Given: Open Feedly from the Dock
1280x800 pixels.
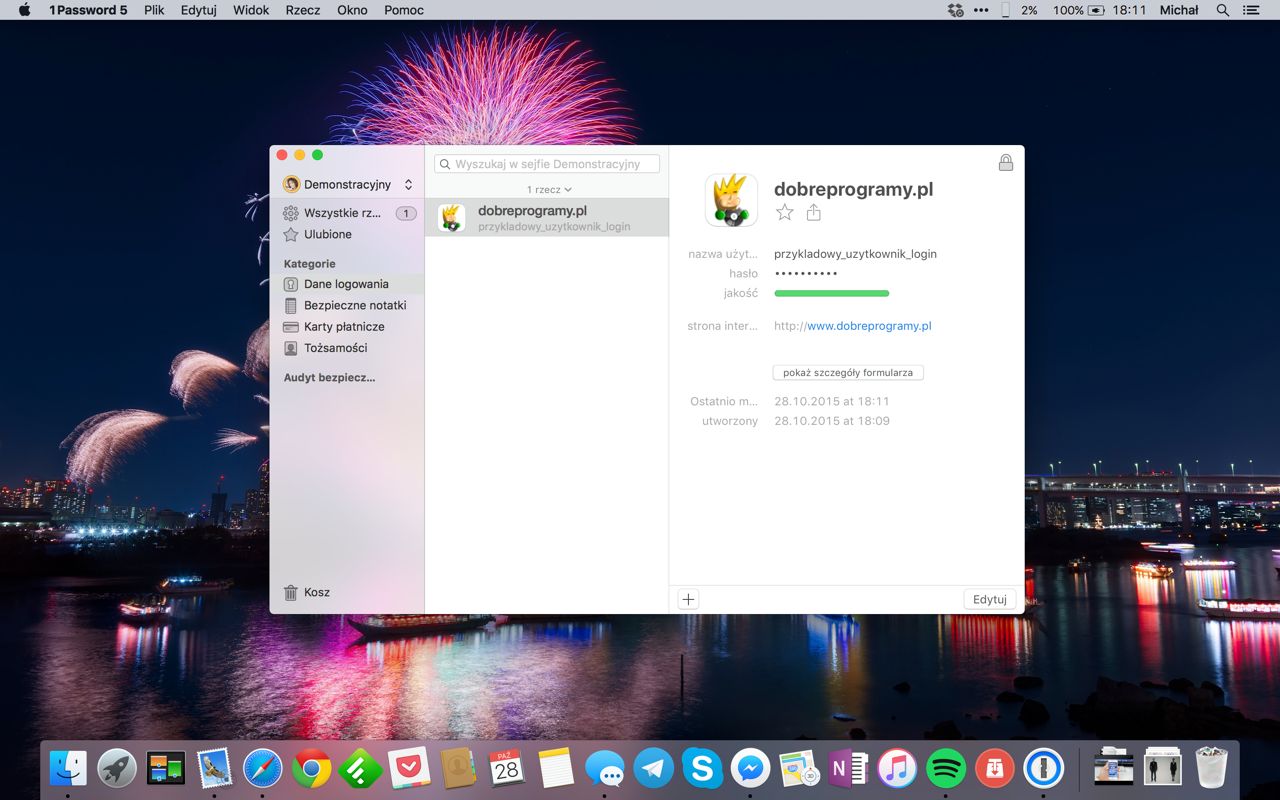Looking at the screenshot, I should 360,768.
